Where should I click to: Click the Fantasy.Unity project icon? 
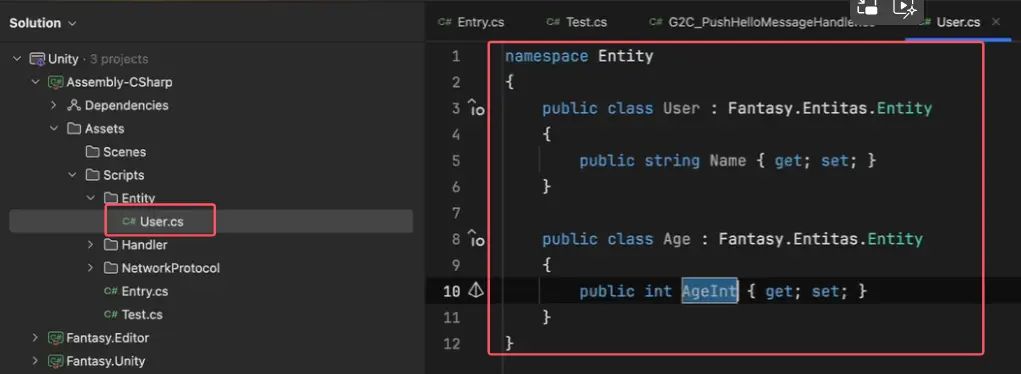click(55, 361)
